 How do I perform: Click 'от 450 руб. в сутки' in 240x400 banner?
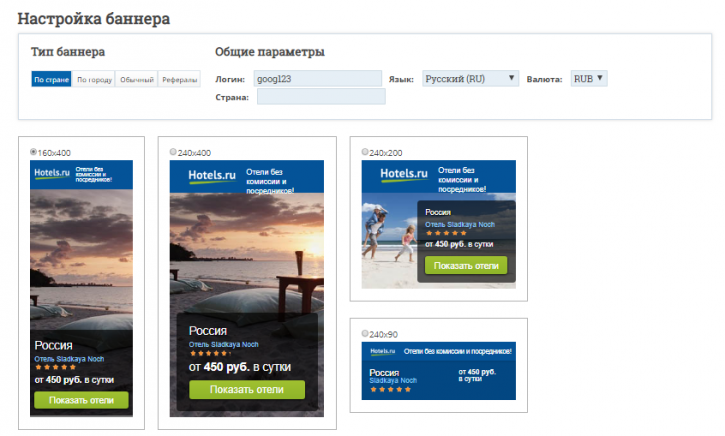click(240, 367)
